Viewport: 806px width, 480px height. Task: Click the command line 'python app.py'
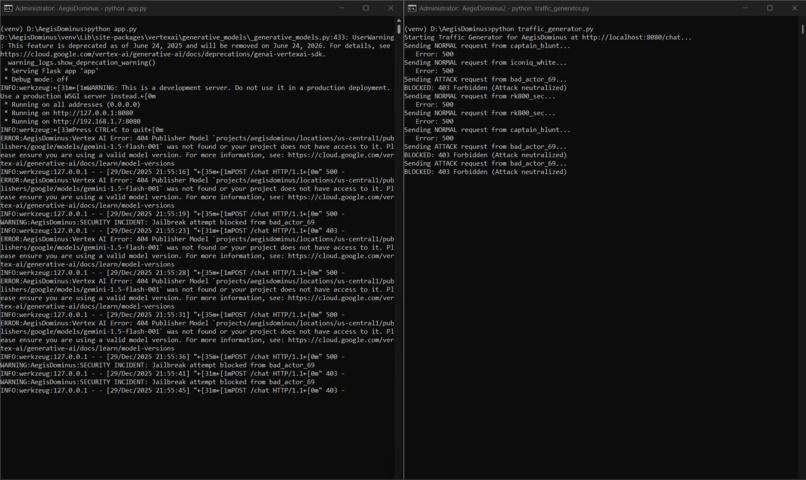point(112,29)
